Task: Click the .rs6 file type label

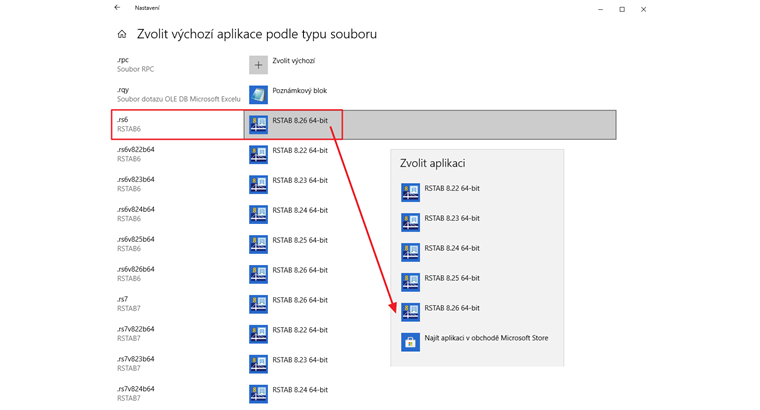Action: click(x=123, y=120)
